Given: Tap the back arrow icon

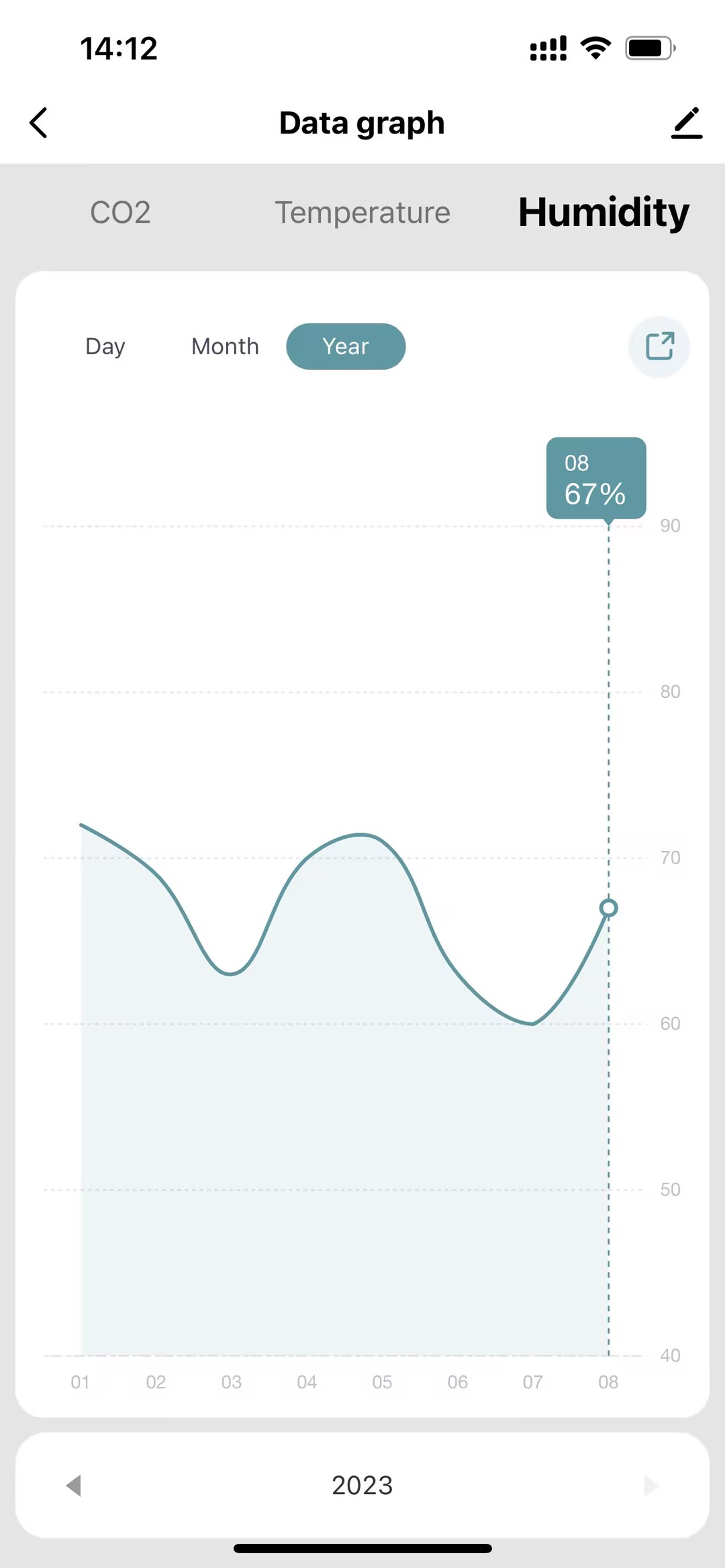Looking at the screenshot, I should pyautogui.click(x=39, y=123).
